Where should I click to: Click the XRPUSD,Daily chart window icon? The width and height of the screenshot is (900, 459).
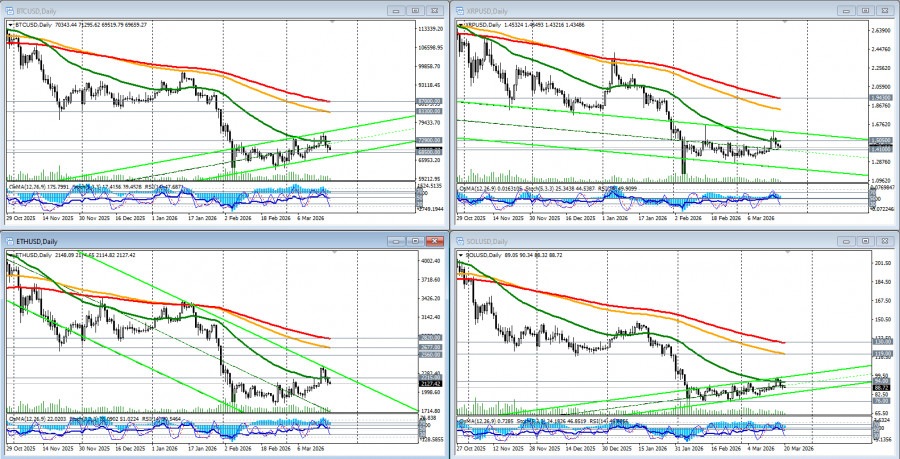tap(458, 11)
